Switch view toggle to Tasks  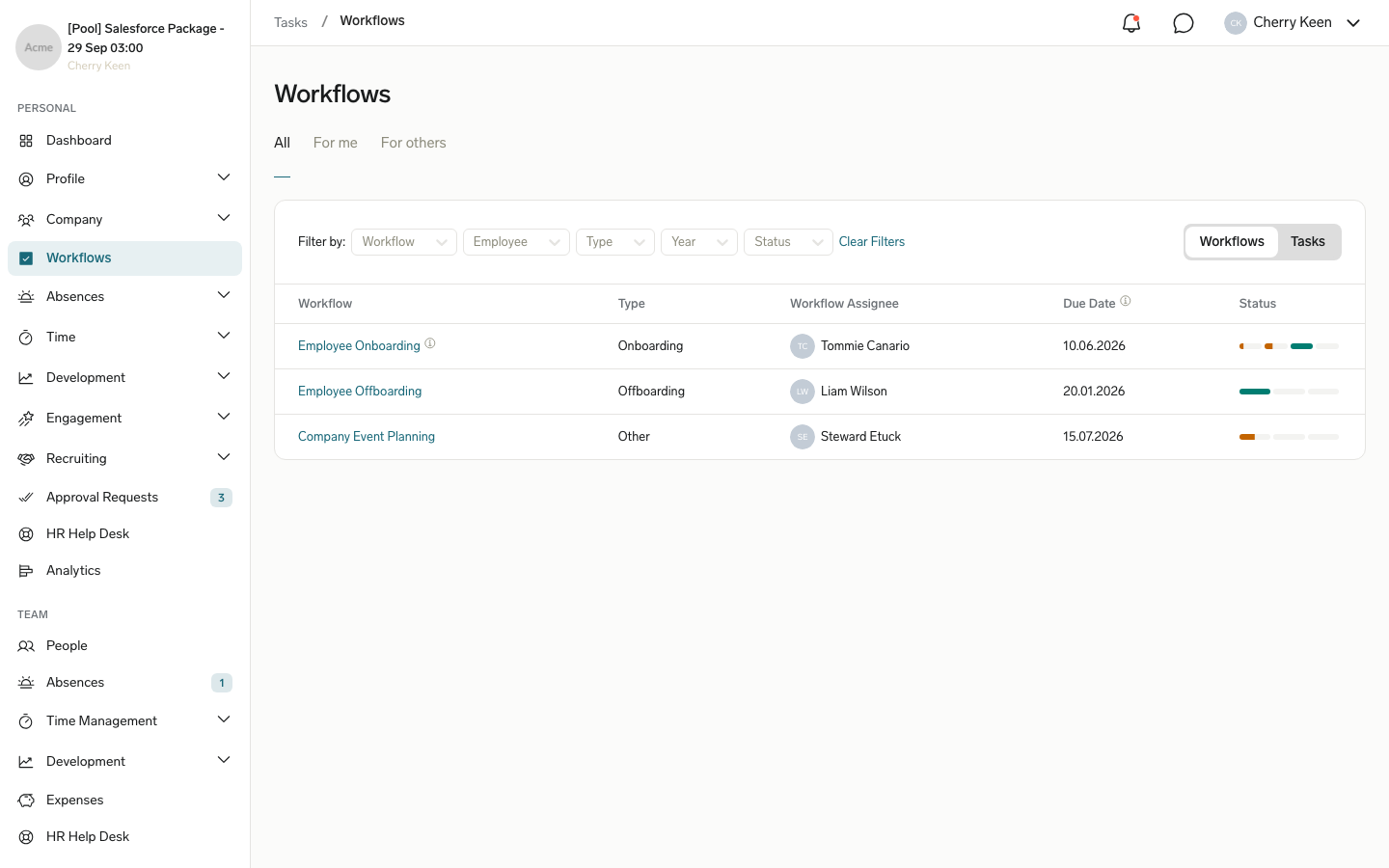[x=1308, y=242]
